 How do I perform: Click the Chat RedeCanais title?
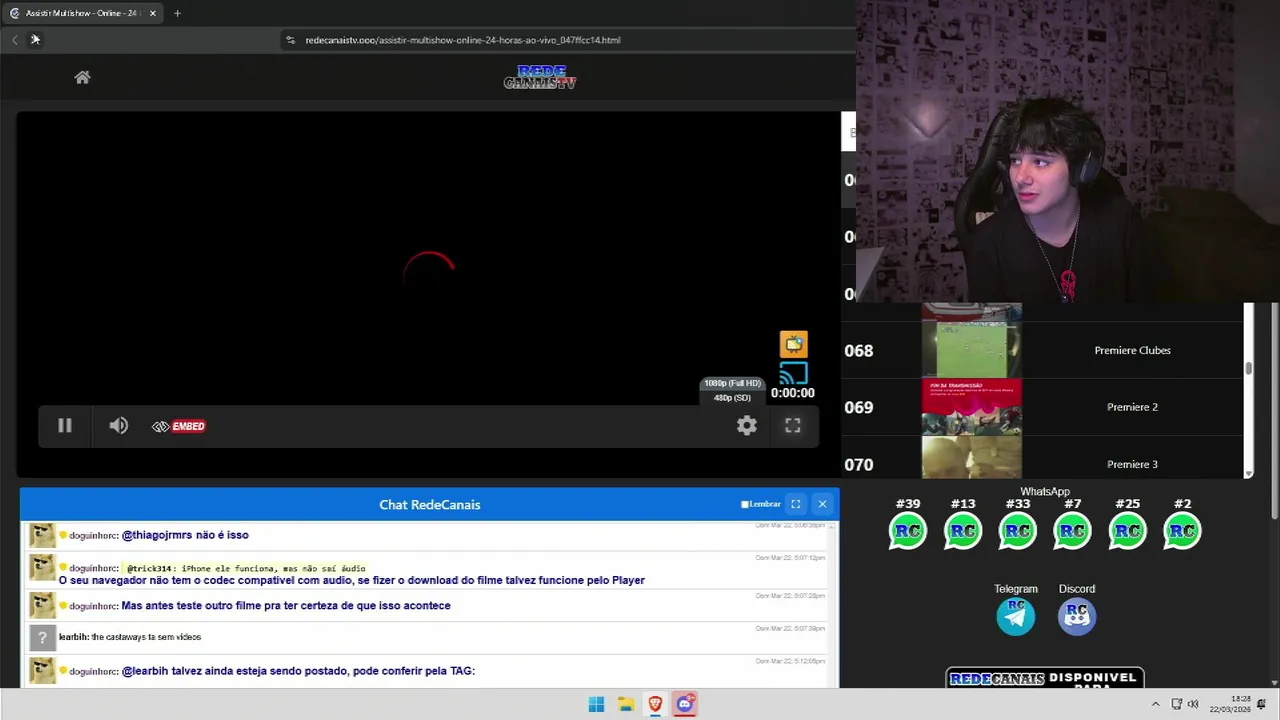(430, 504)
